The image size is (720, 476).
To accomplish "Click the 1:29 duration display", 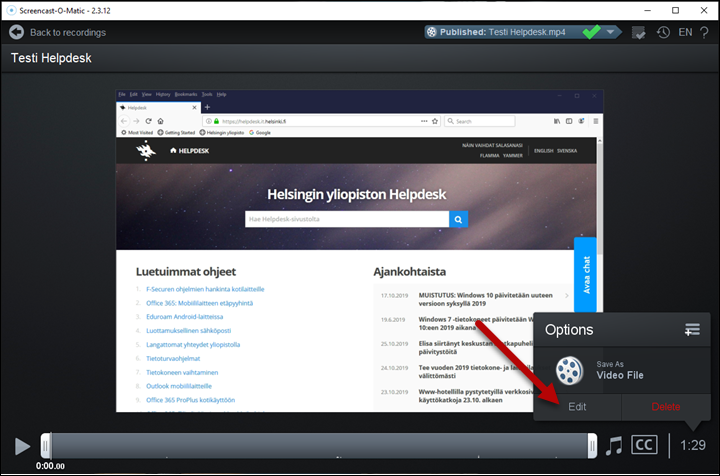I will coord(692,445).
